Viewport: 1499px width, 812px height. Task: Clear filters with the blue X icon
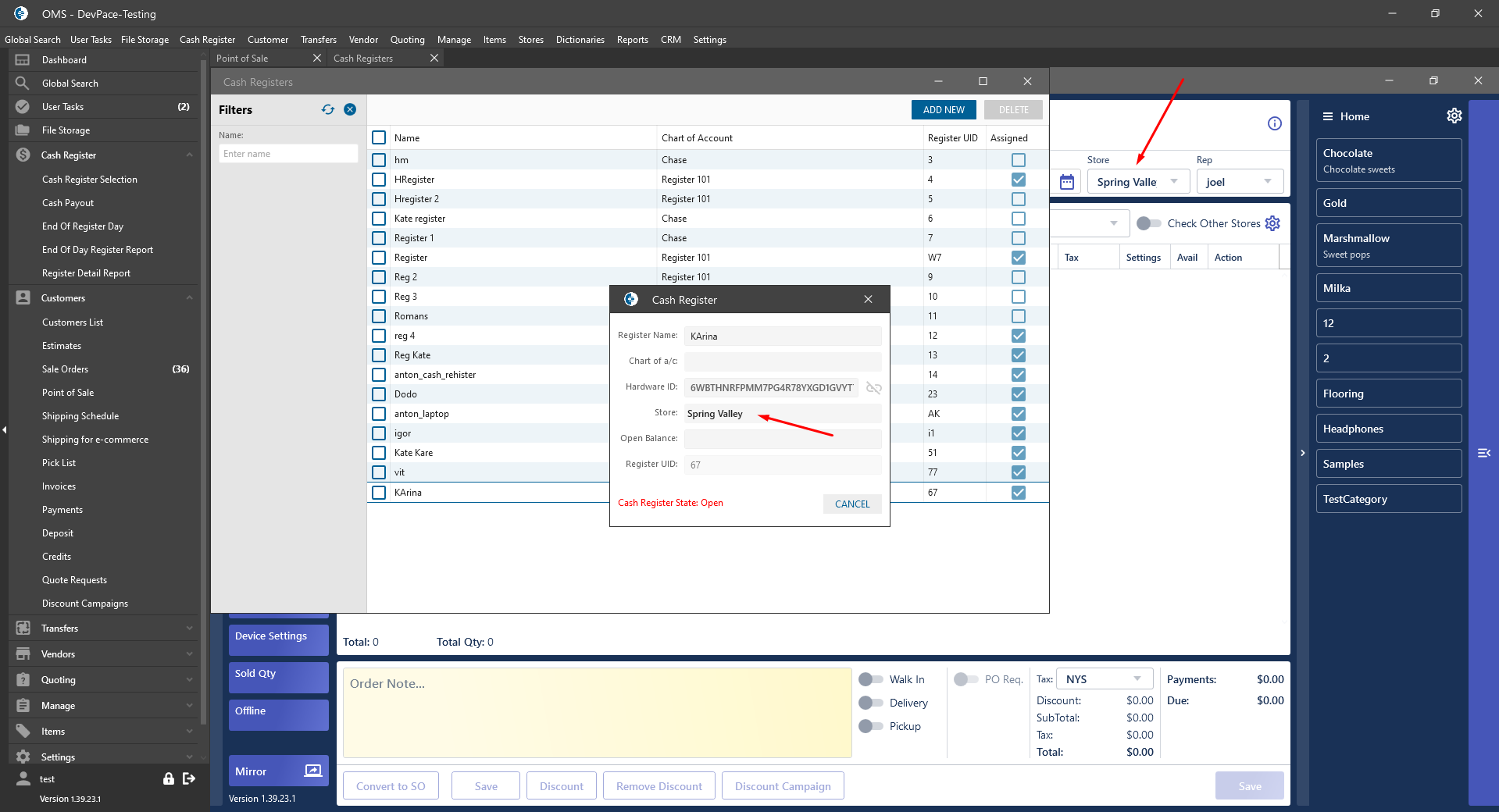pyautogui.click(x=350, y=110)
